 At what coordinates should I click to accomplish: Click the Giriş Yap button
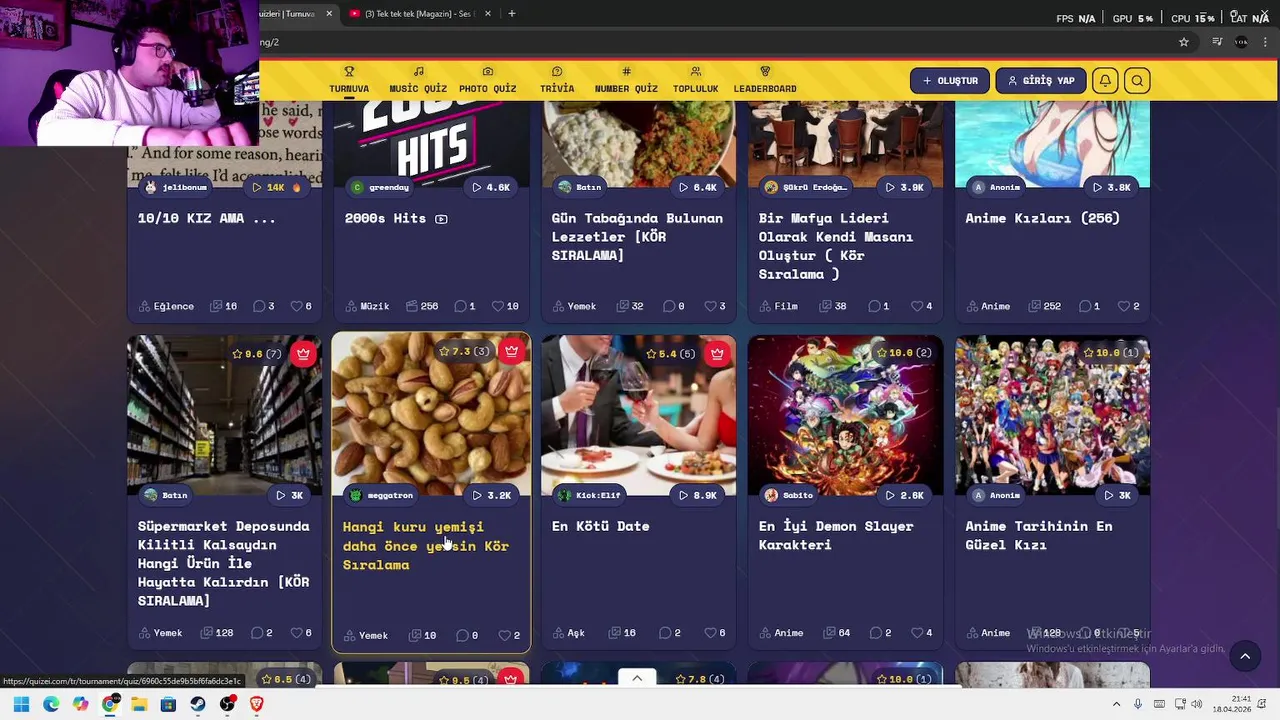tap(1041, 81)
